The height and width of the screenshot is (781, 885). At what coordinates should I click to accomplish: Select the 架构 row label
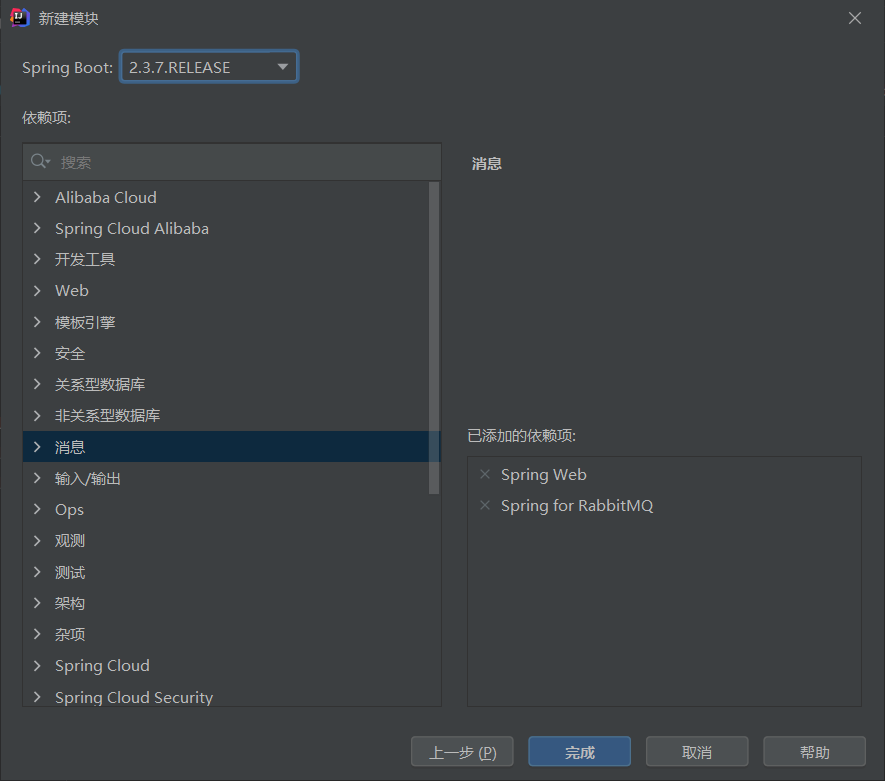(70, 603)
